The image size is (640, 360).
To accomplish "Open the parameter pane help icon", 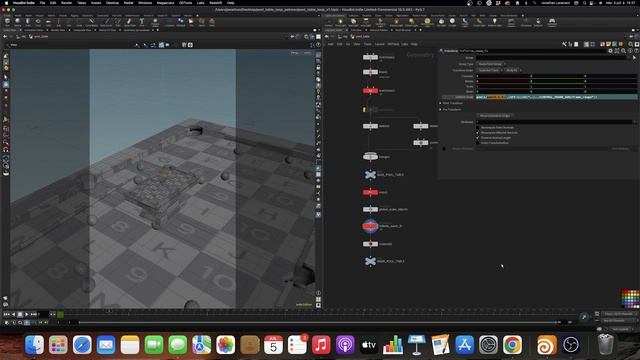I will click(x=636, y=51).
